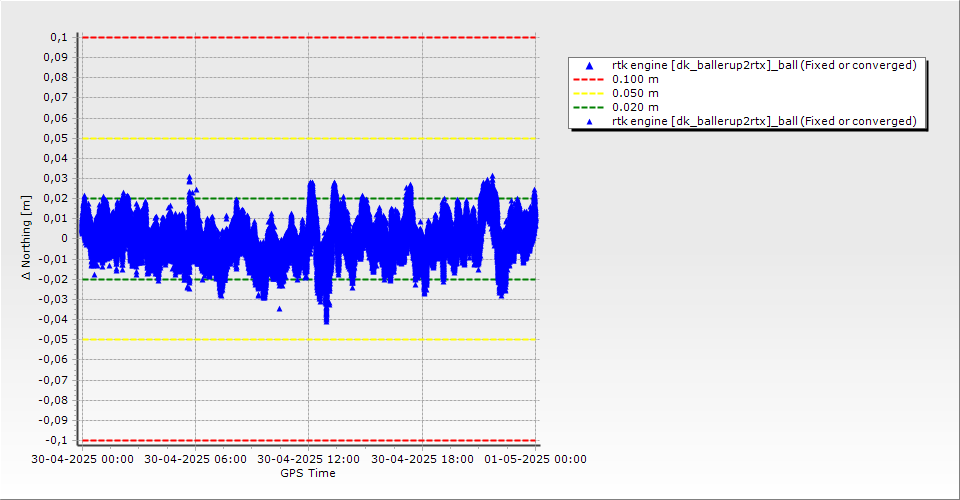960x500 pixels.
Task: Click the large blue triangle legend marker
Action: coord(590,65)
